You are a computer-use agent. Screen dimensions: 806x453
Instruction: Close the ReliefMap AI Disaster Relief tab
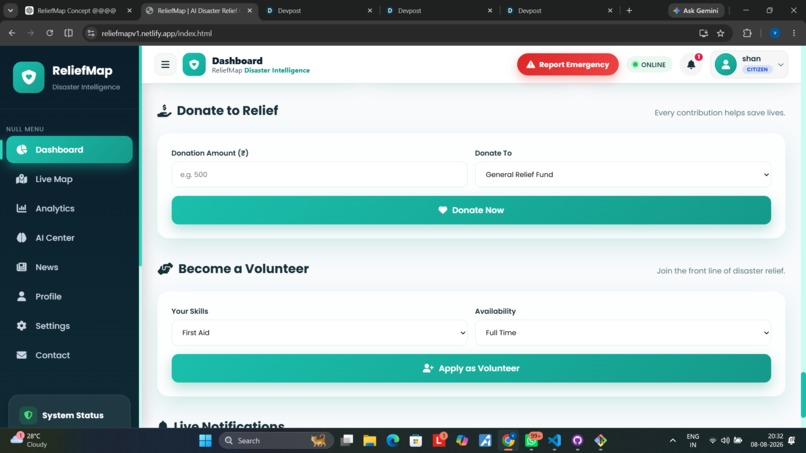pos(250,10)
